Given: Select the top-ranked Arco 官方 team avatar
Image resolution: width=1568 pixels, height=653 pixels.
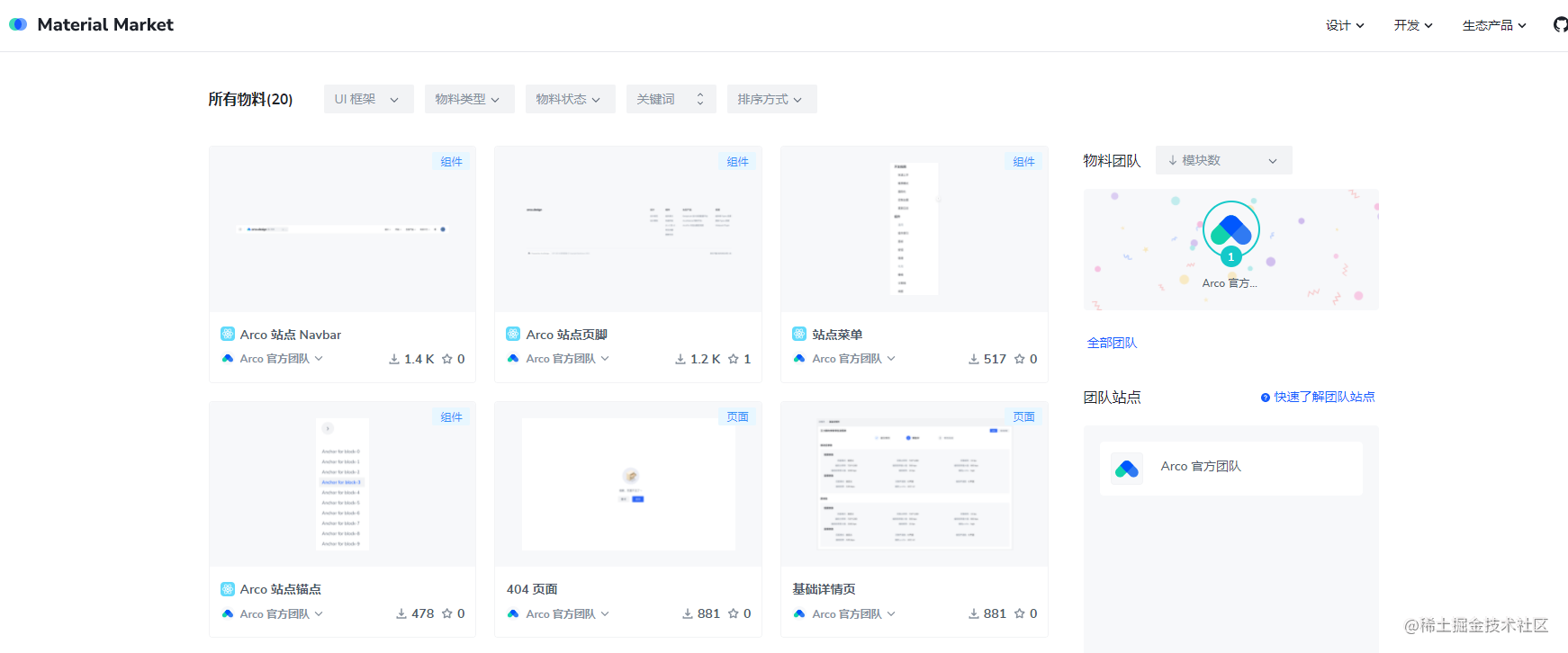Looking at the screenshot, I should pyautogui.click(x=1230, y=230).
